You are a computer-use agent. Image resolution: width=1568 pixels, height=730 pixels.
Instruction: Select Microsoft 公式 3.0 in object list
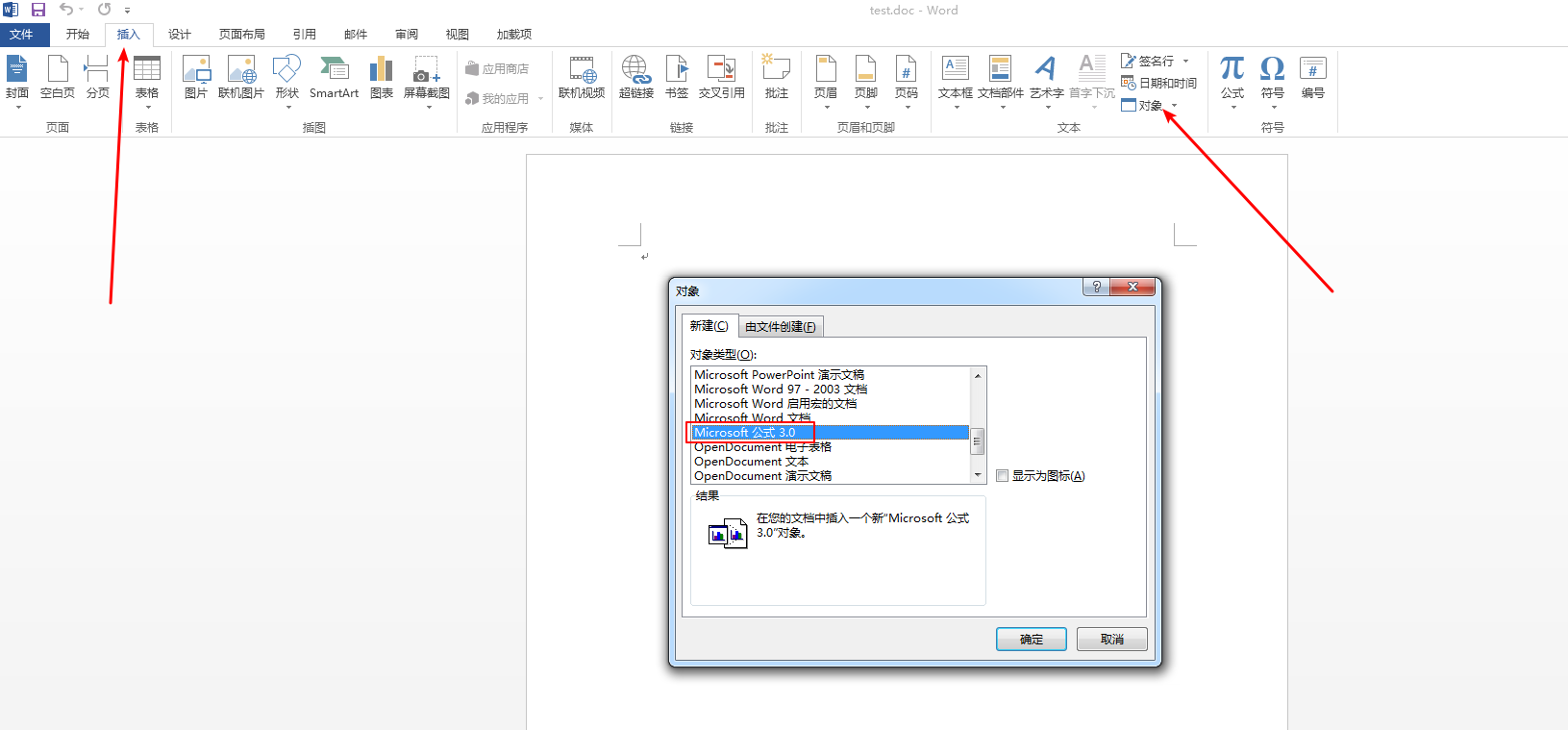point(831,433)
